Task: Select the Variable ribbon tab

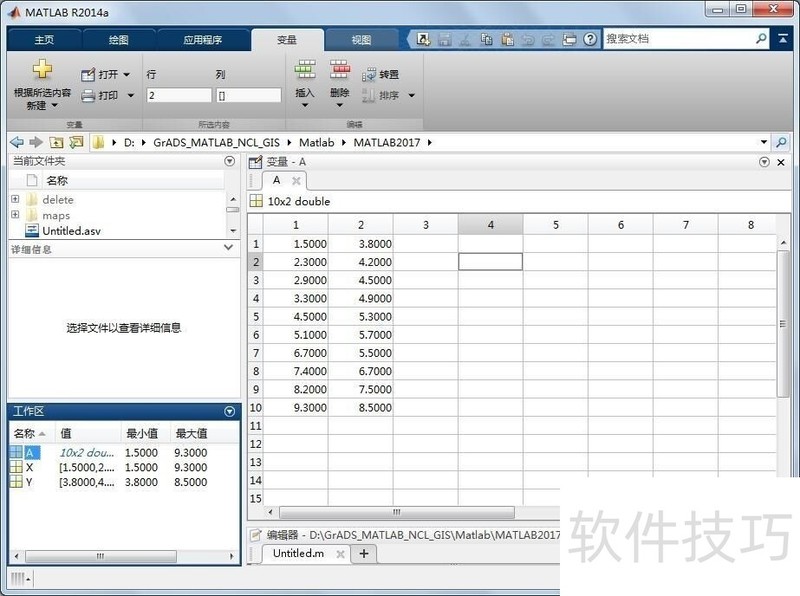Action: (287, 40)
